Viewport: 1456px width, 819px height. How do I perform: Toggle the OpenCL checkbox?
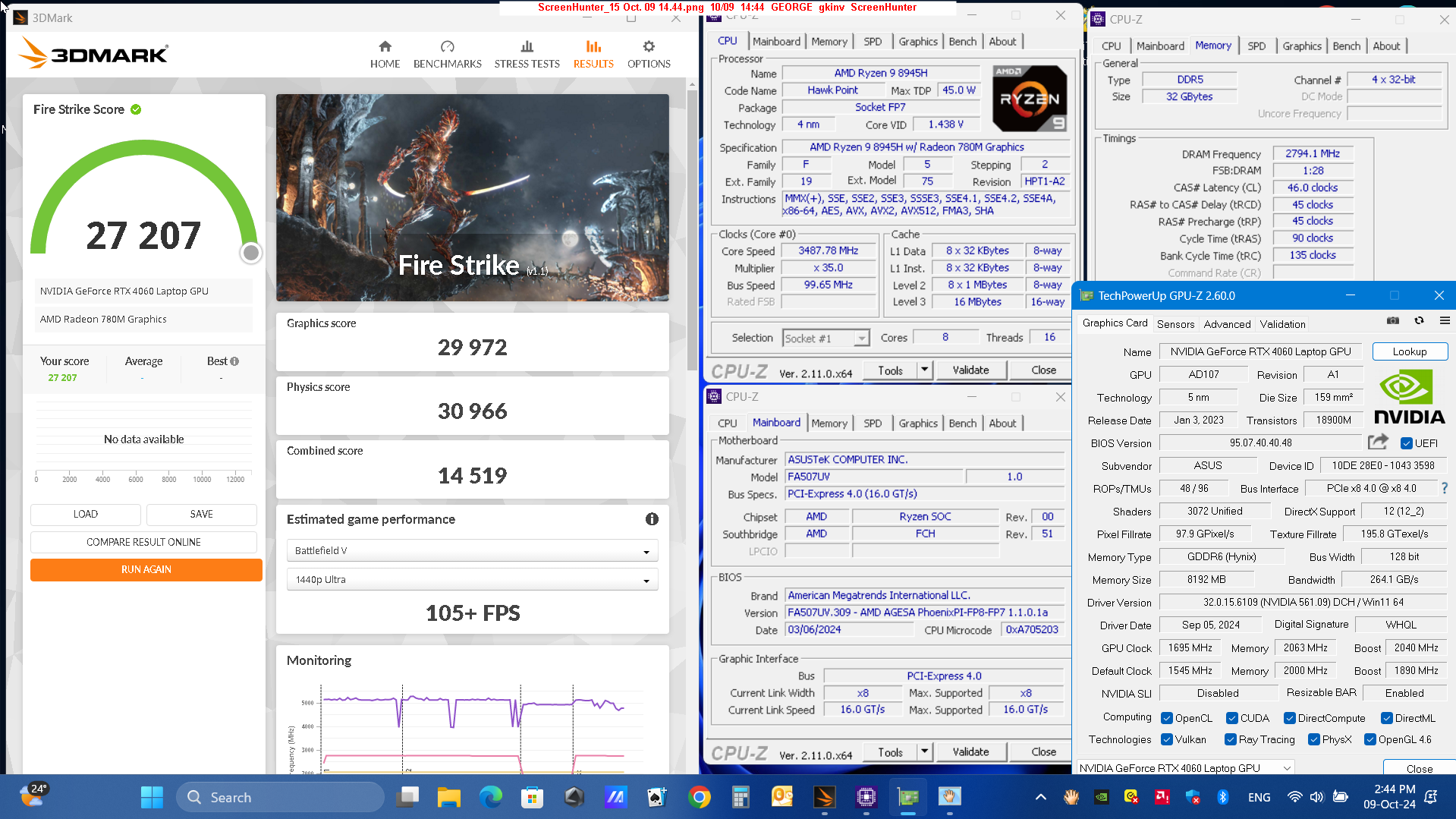pyautogui.click(x=1168, y=718)
